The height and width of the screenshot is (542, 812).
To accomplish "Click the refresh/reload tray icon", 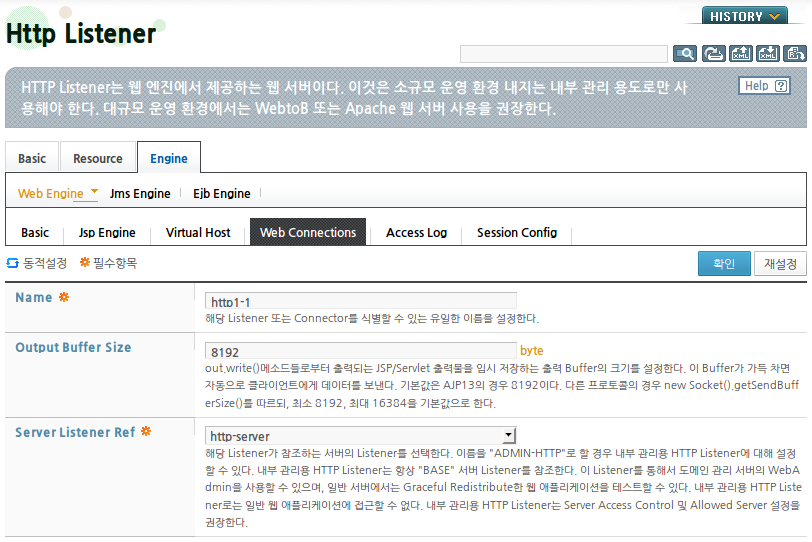I will tap(713, 53).
